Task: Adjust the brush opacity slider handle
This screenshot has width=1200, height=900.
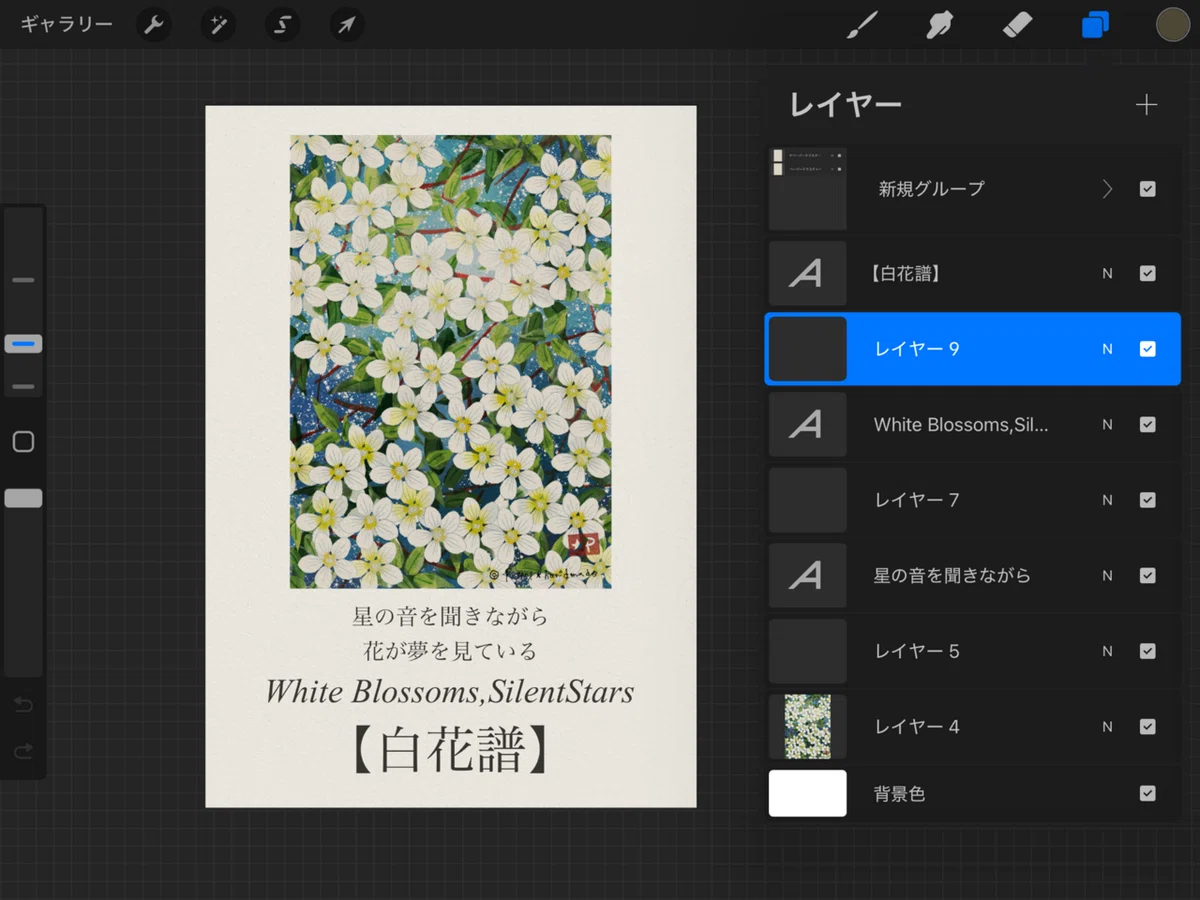Action: (x=23, y=498)
